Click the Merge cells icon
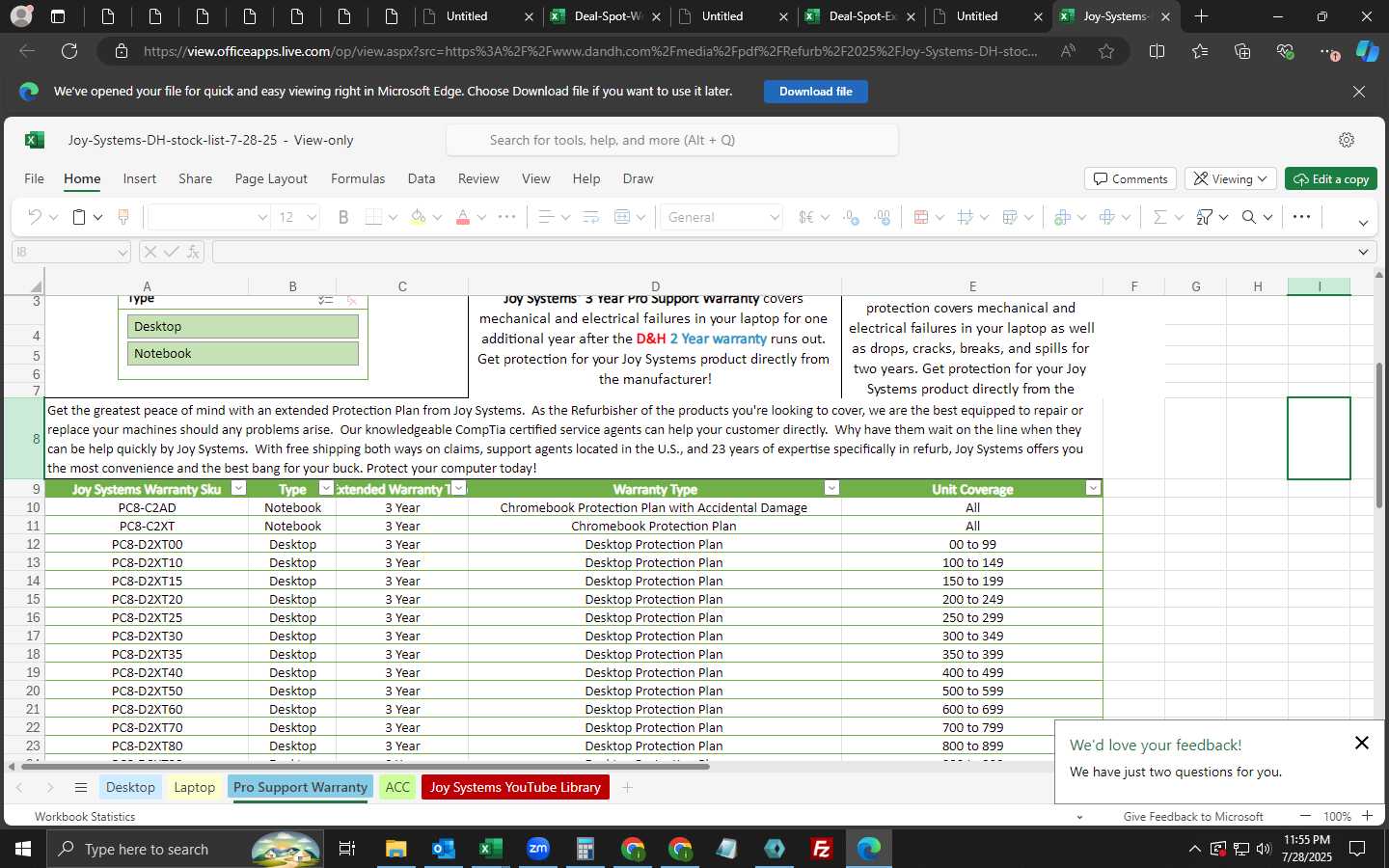 623,217
